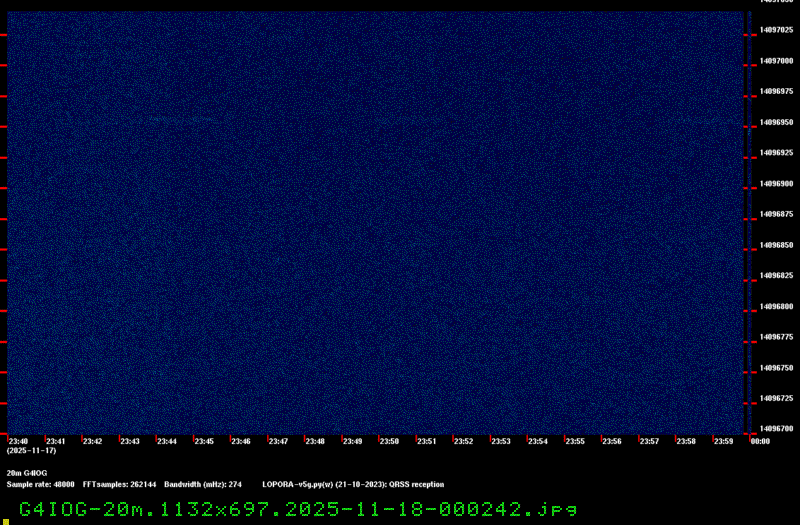The width and height of the screenshot is (800, 525).
Task: Click the 14096750 frequency label
Action: tap(777, 368)
